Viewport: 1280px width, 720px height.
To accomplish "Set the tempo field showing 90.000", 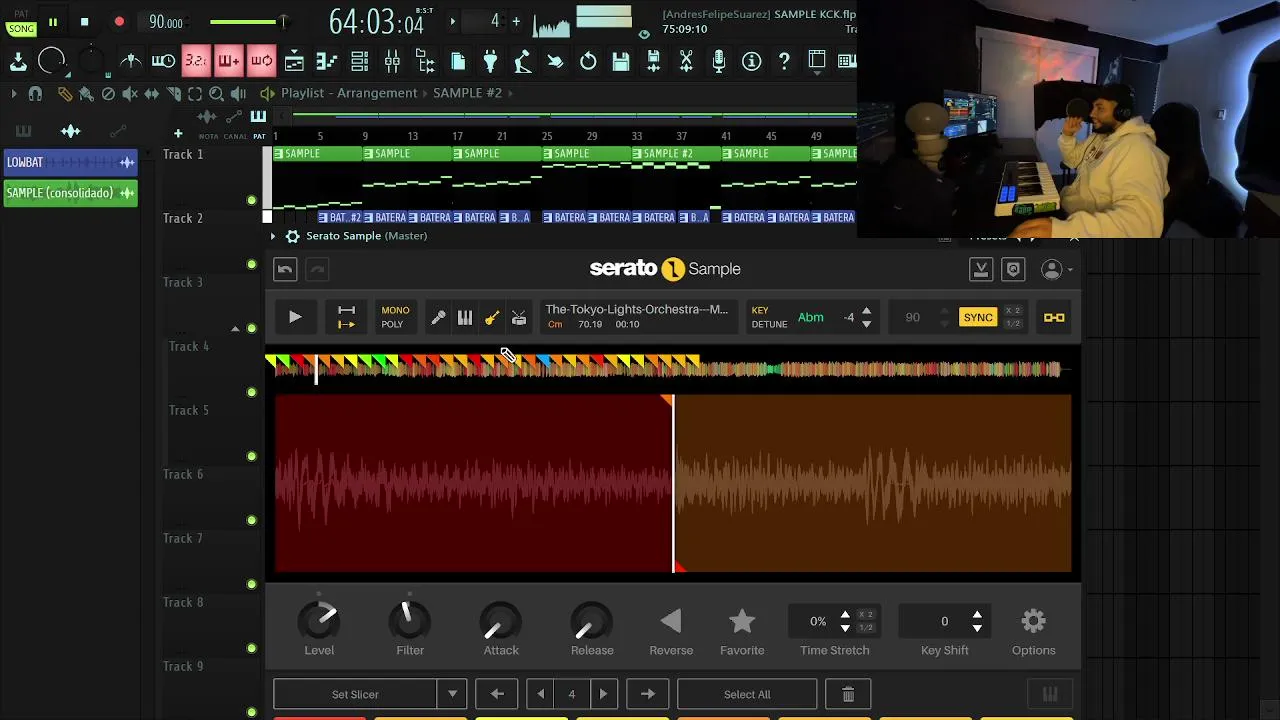I will click(x=166, y=22).
